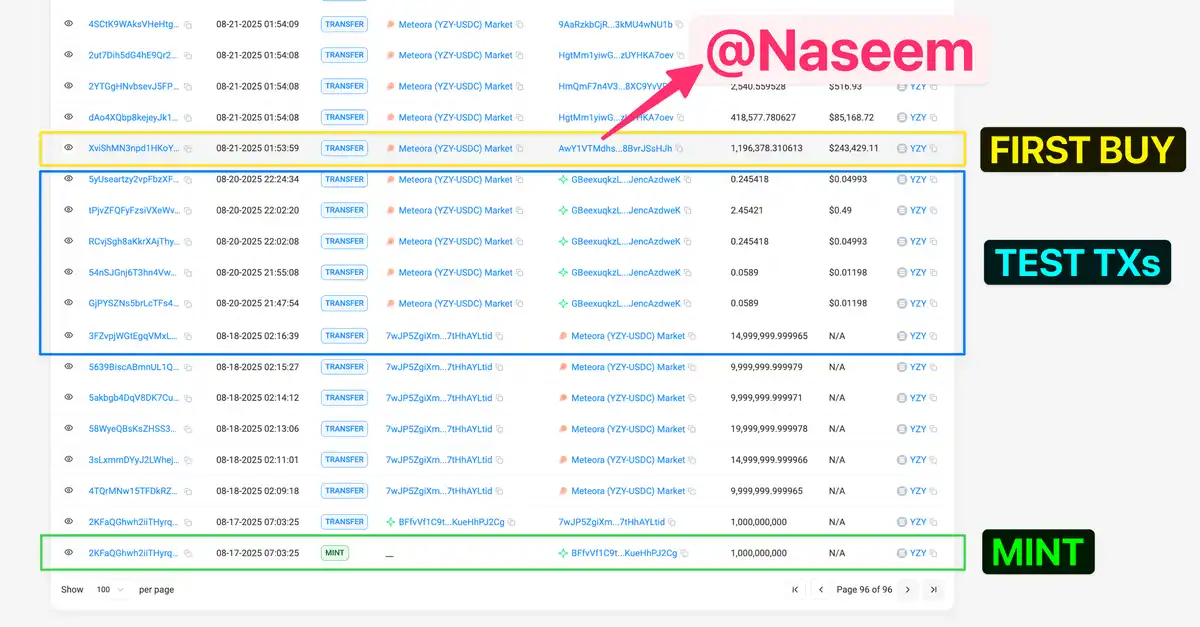Open the rows per page dropdown showing 100
The height and width of the screenshot is (627, 1200).
[108, 590]
